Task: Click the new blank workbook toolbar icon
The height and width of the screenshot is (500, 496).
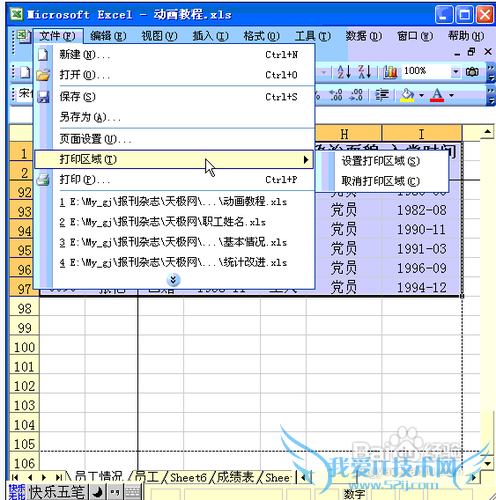Action: point(25,72)
